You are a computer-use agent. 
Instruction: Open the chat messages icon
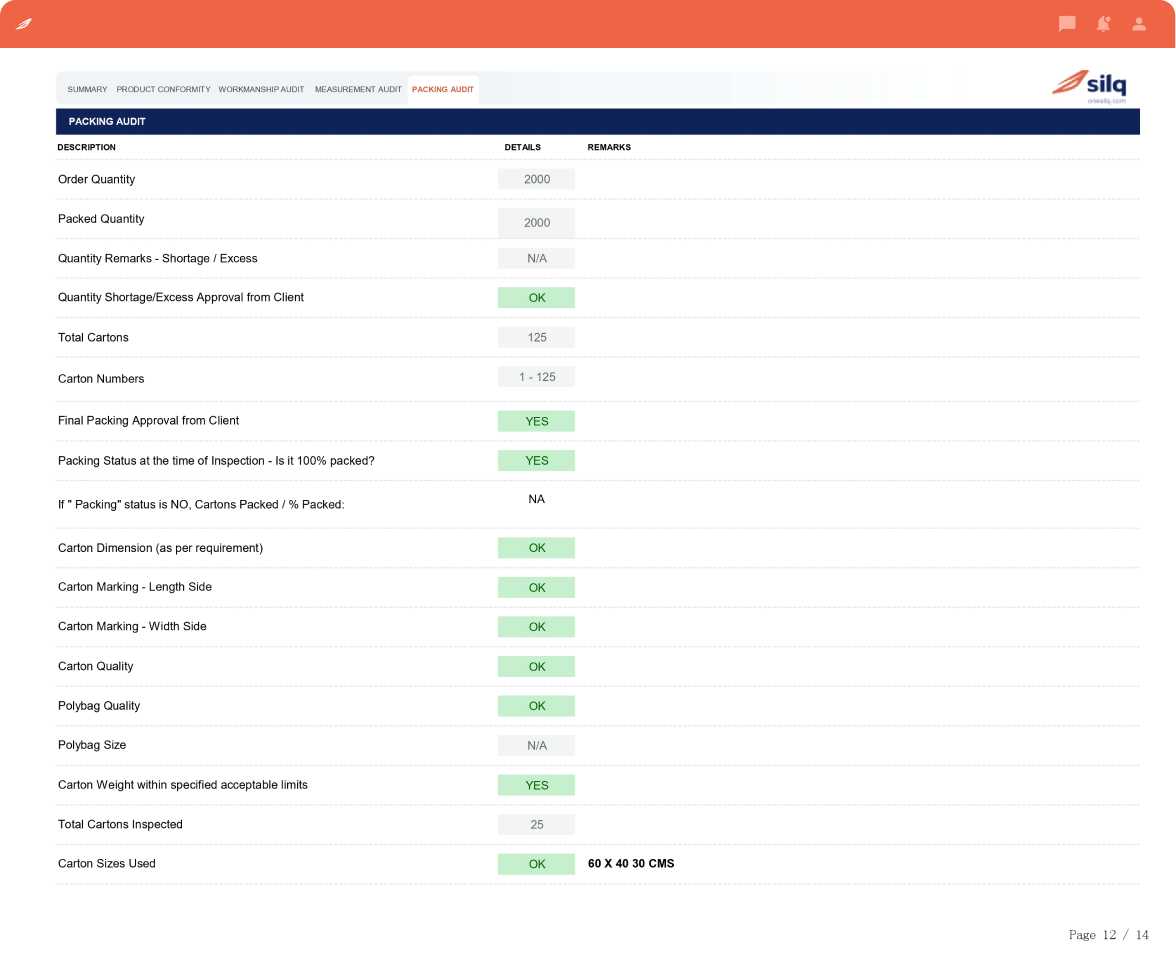click(1066, 24)
